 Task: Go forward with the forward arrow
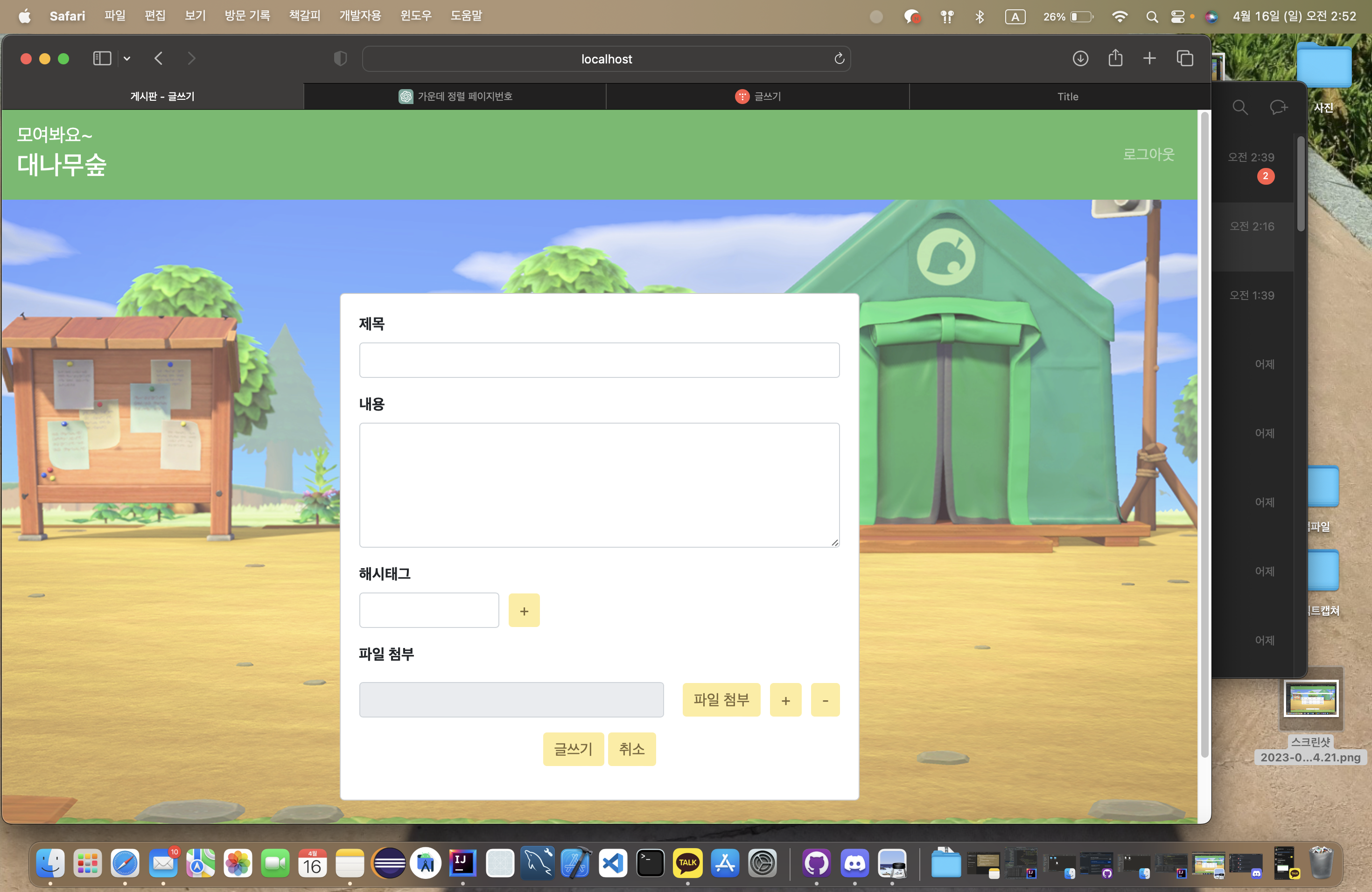pos(191,58)
